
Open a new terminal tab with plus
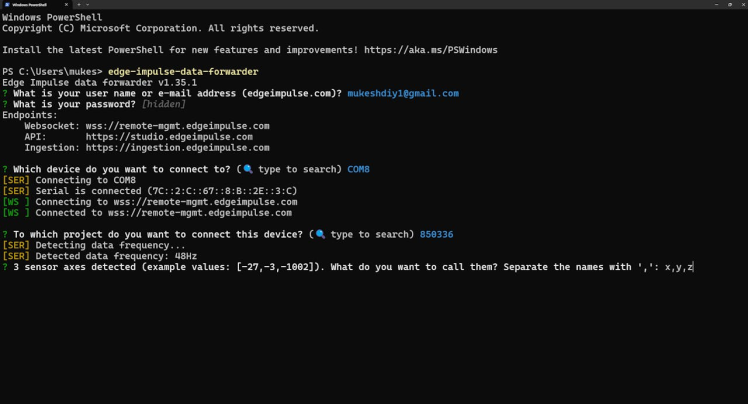point(79,5)
